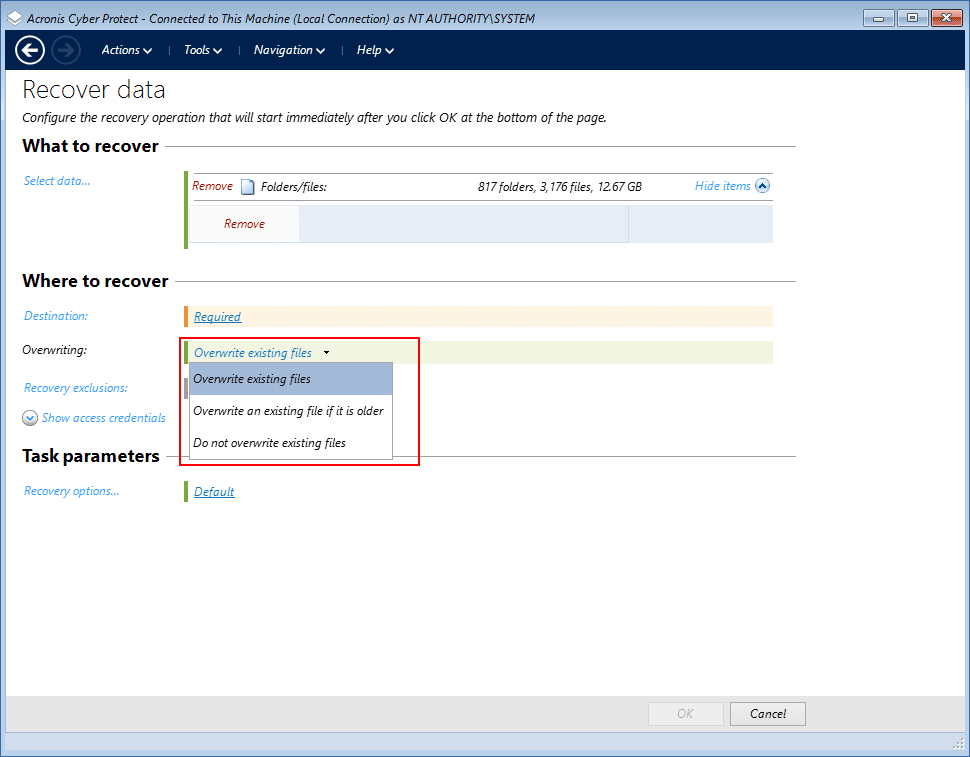The width and height of the screenshot is (970, 757).
Task: Click the Acronis logo in title bar
Action: pyautogui.click(x=14, y=18)
